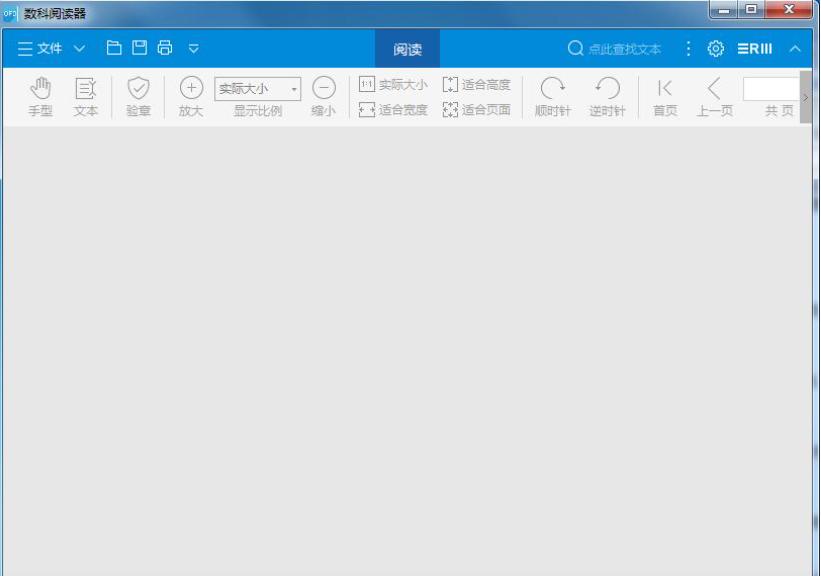Select the 文本 text selection tool
Screen dimensions: 821x576
pyautogui.click(x=85, y=97)
